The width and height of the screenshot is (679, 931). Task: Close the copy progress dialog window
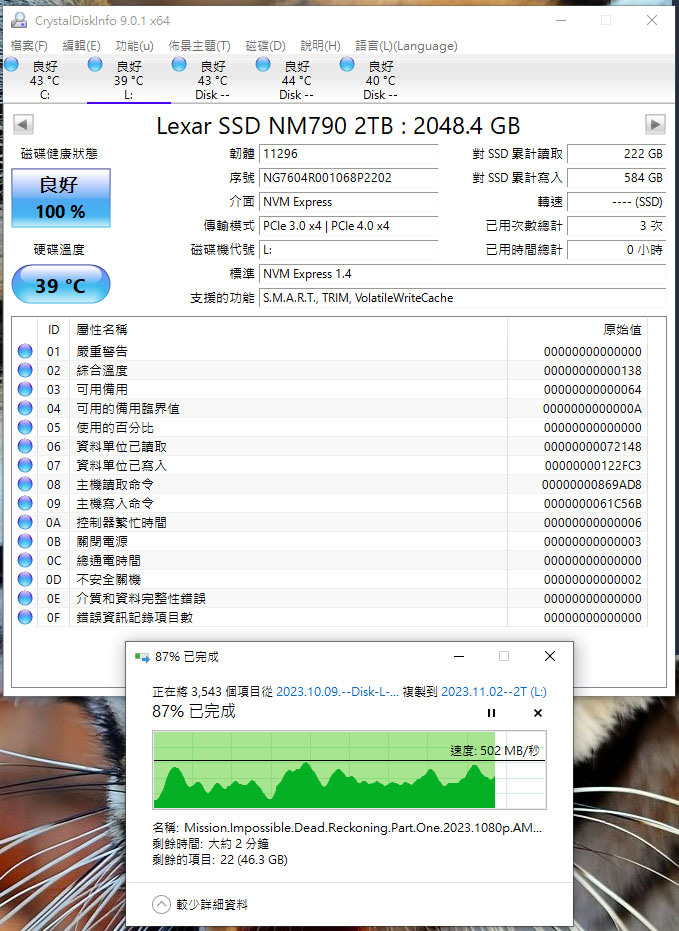coord(550,656)
